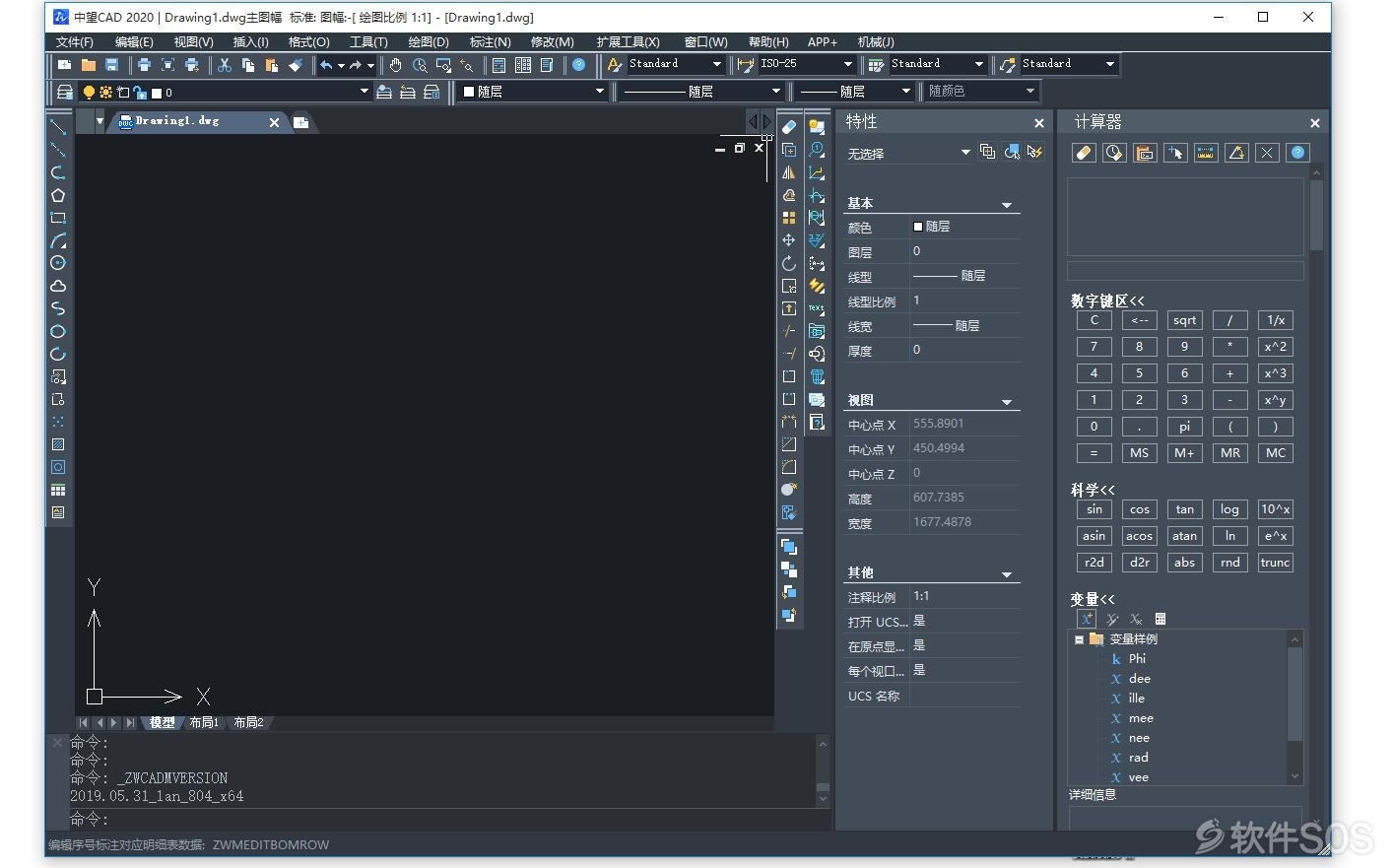1393x868 pixels.
Task: Open the 文件(F) menu
Action: tap(75, 41)
